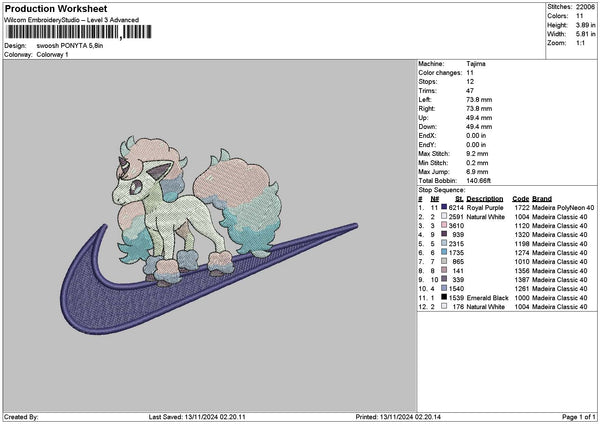Image resolution: width=600 pixels, height=424 pixels.
Task: Select the 'Colorway 1' value
Action: (52, 55)
